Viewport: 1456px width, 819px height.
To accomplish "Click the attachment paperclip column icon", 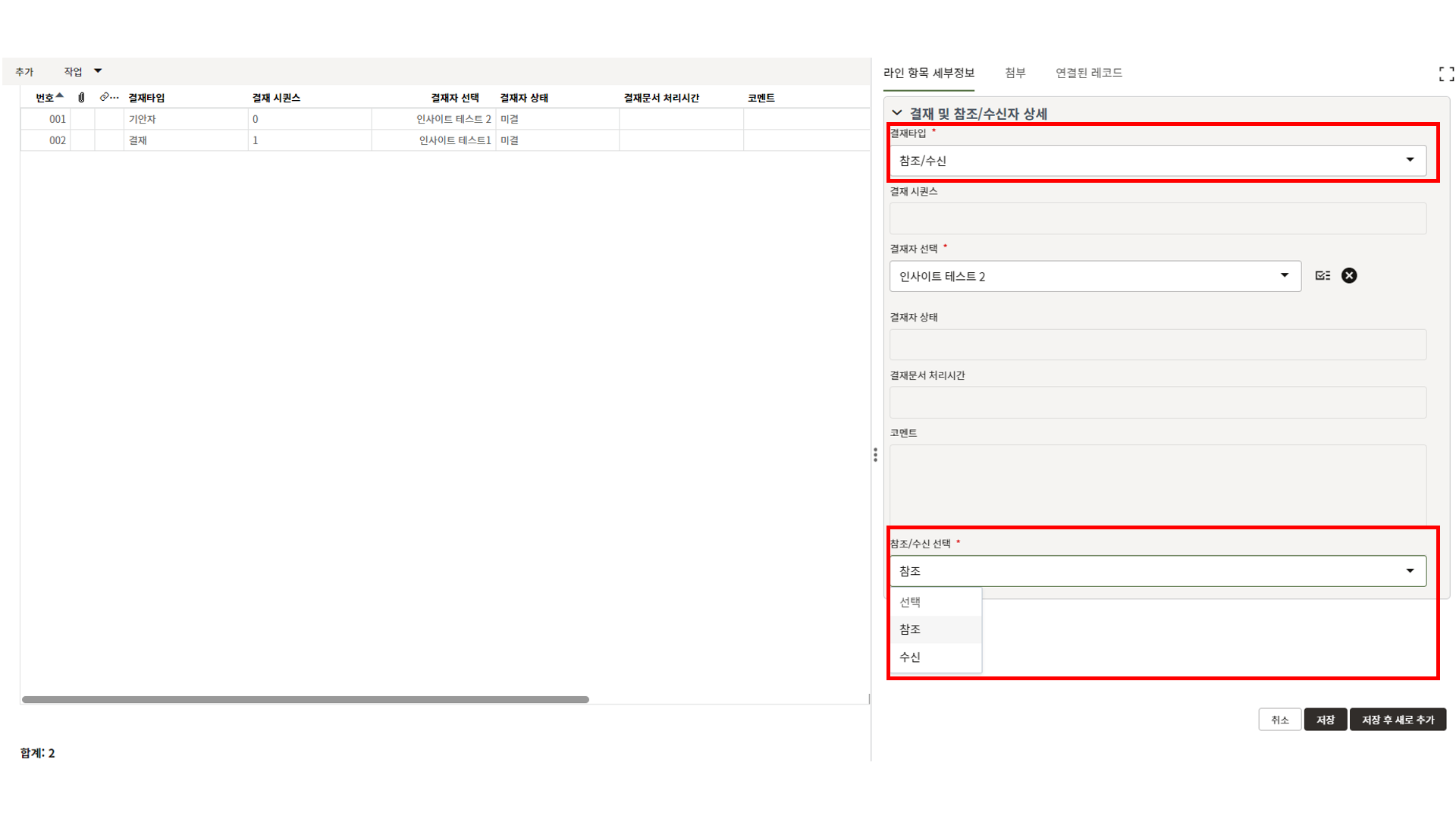I will [82, 98].
